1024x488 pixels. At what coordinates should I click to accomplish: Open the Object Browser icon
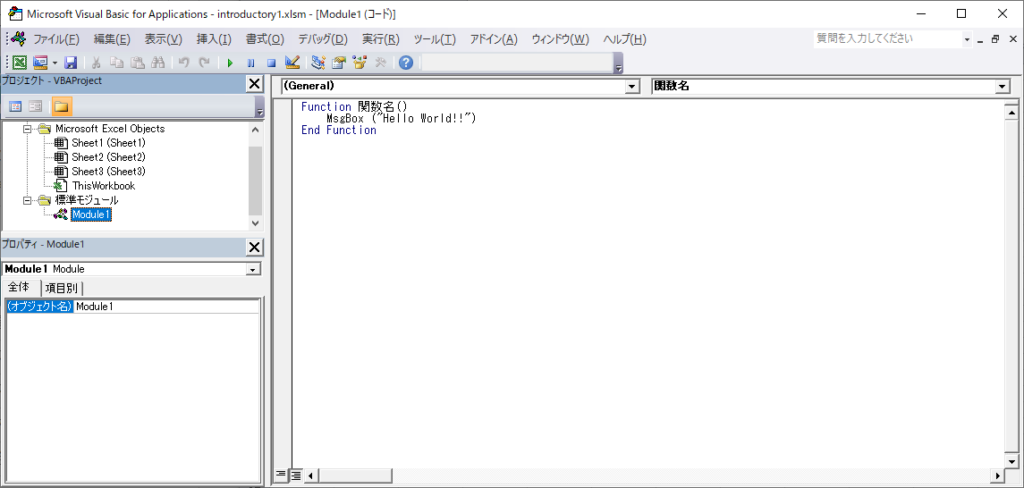pos(359,62)
